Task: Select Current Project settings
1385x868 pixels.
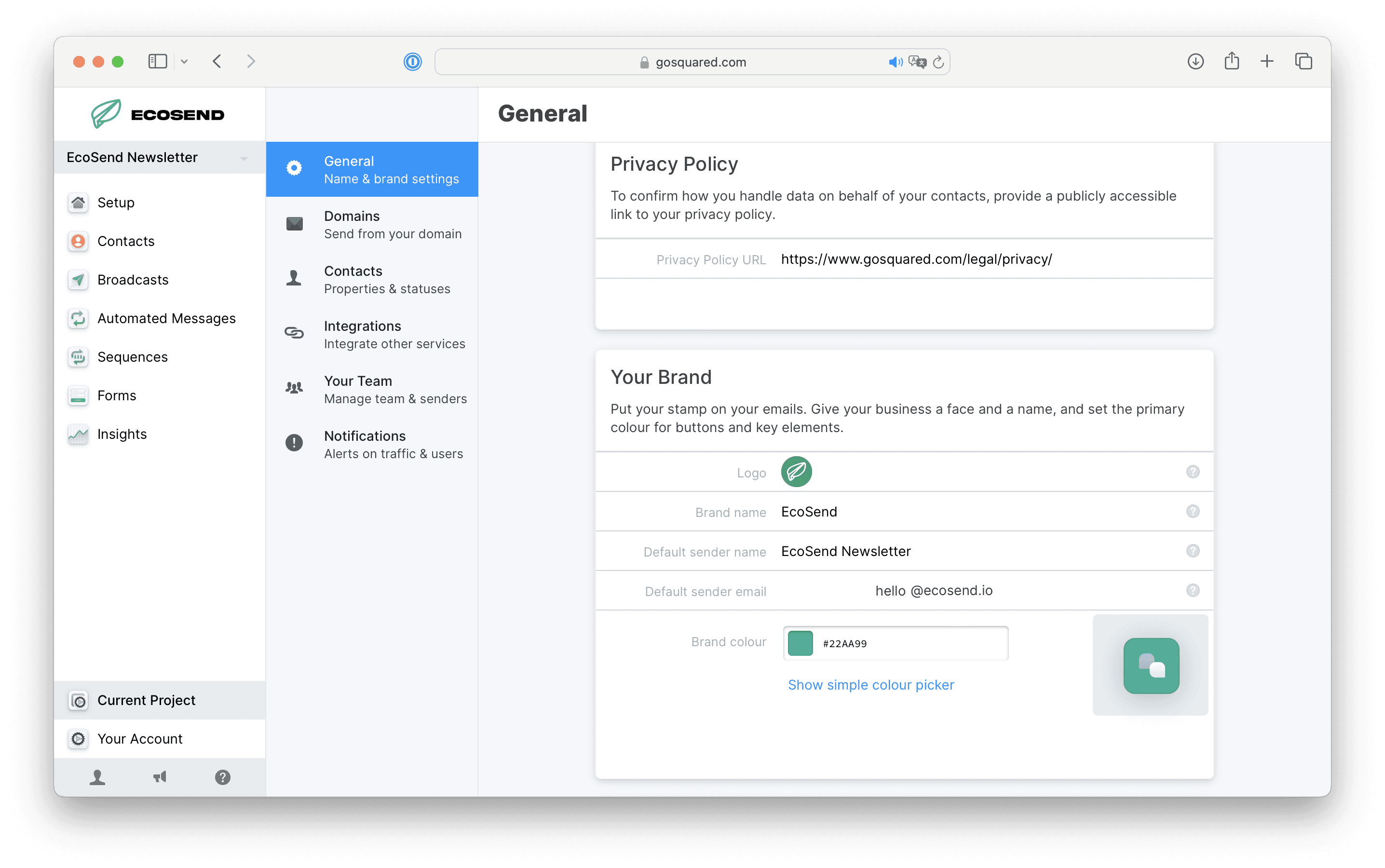Action: pyautogui.click(x=160, y=700)
